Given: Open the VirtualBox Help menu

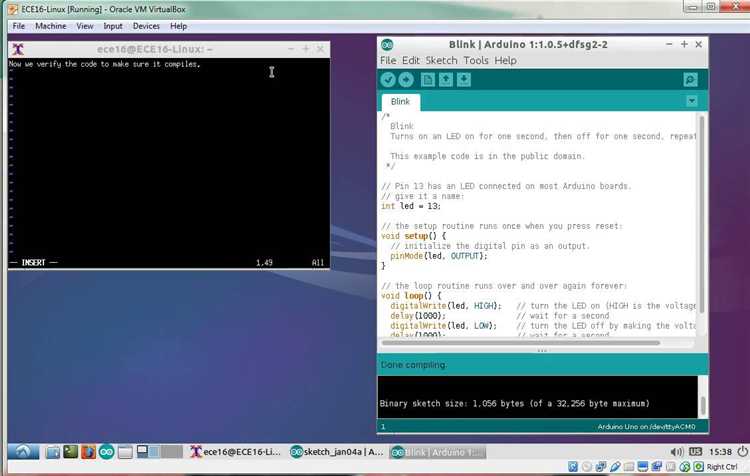Looking at the screenshot, I should coord(178,26).
